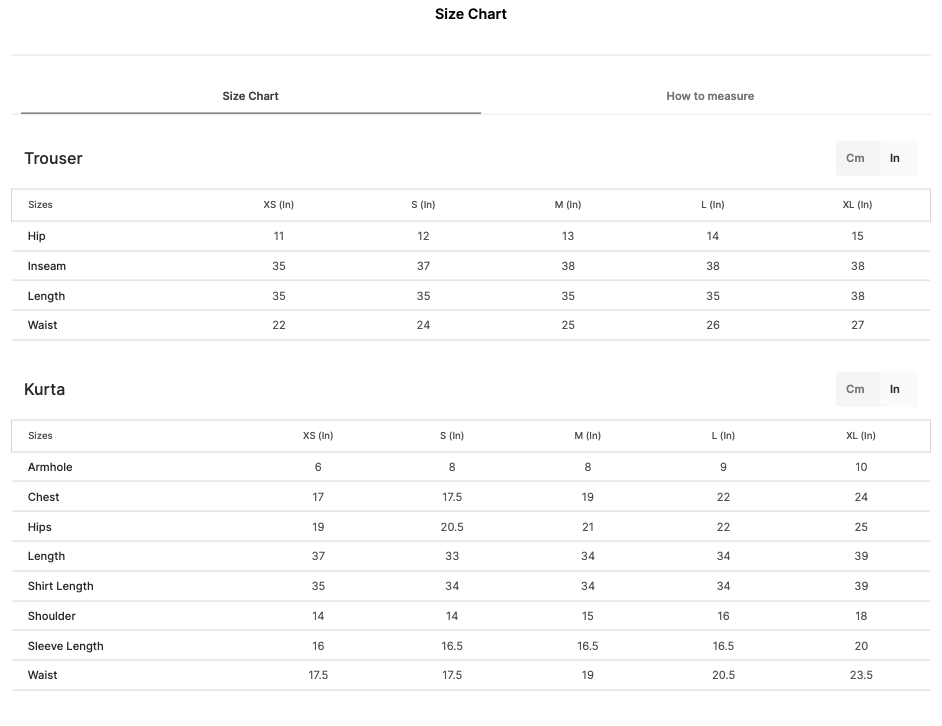Click the Shoulder row label in Kurta table
The height and width of the screenshot is (726, 942).
(x=52, y=616)
